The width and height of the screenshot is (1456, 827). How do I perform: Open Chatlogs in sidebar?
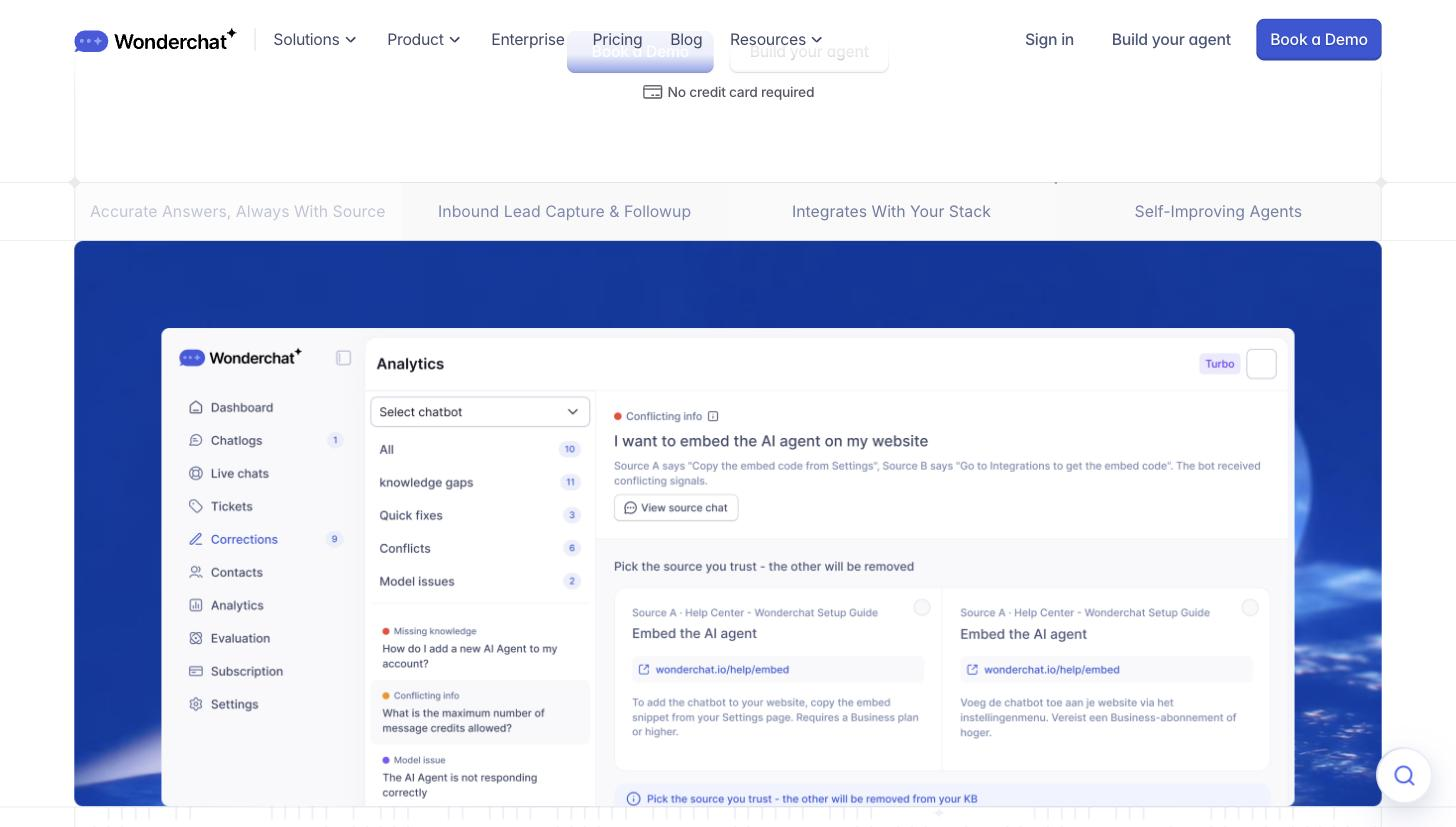(226, 441)
